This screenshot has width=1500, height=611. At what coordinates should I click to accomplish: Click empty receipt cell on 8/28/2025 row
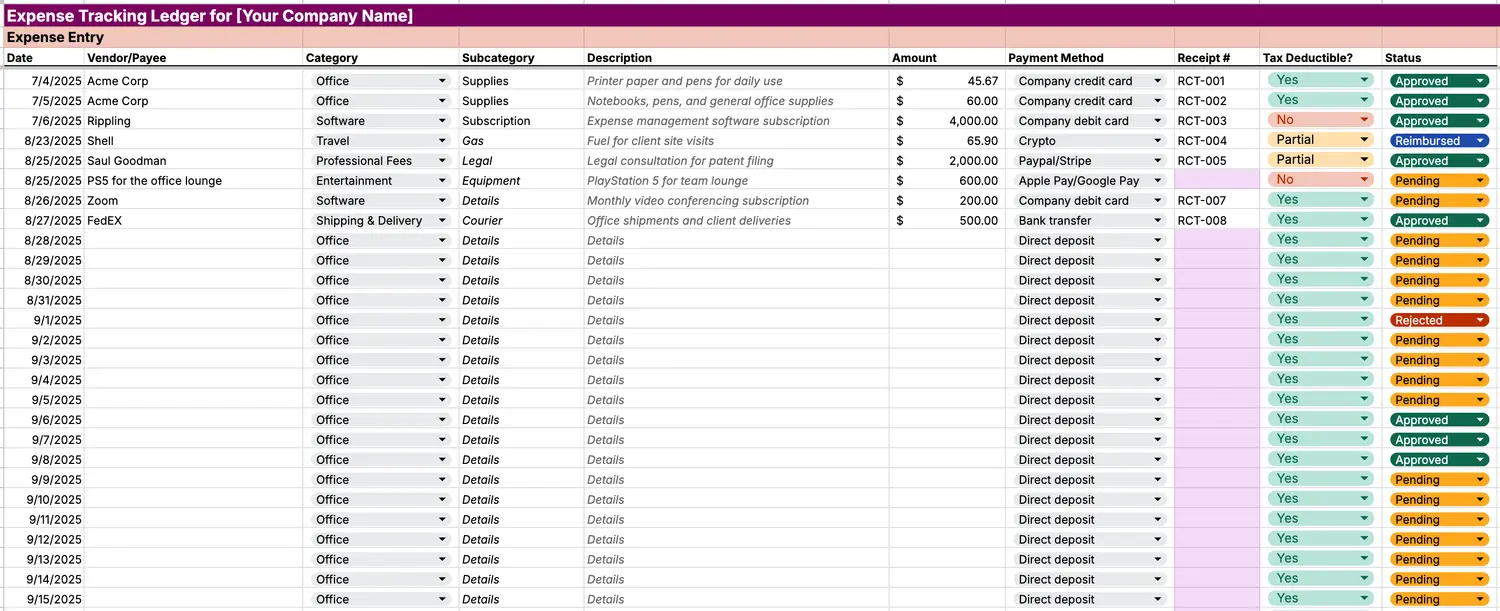pos(1217,241)
